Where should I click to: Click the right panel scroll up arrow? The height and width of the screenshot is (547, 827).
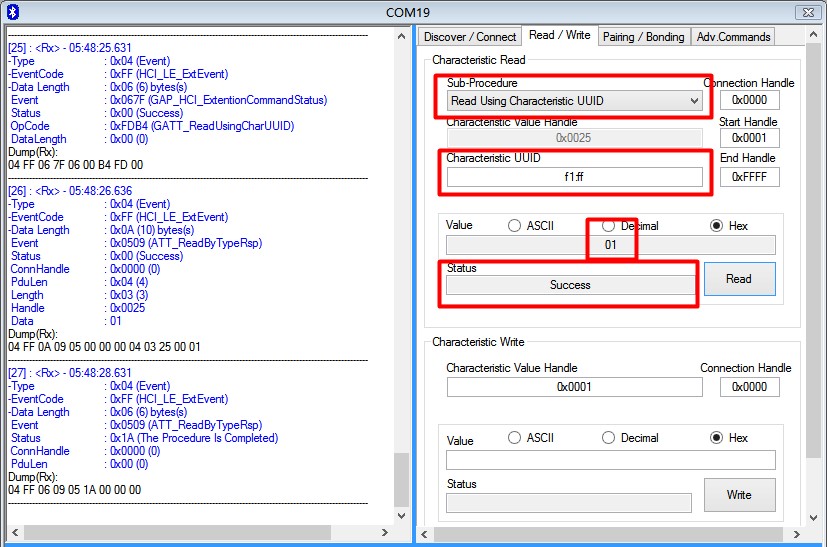coord(813,34)
